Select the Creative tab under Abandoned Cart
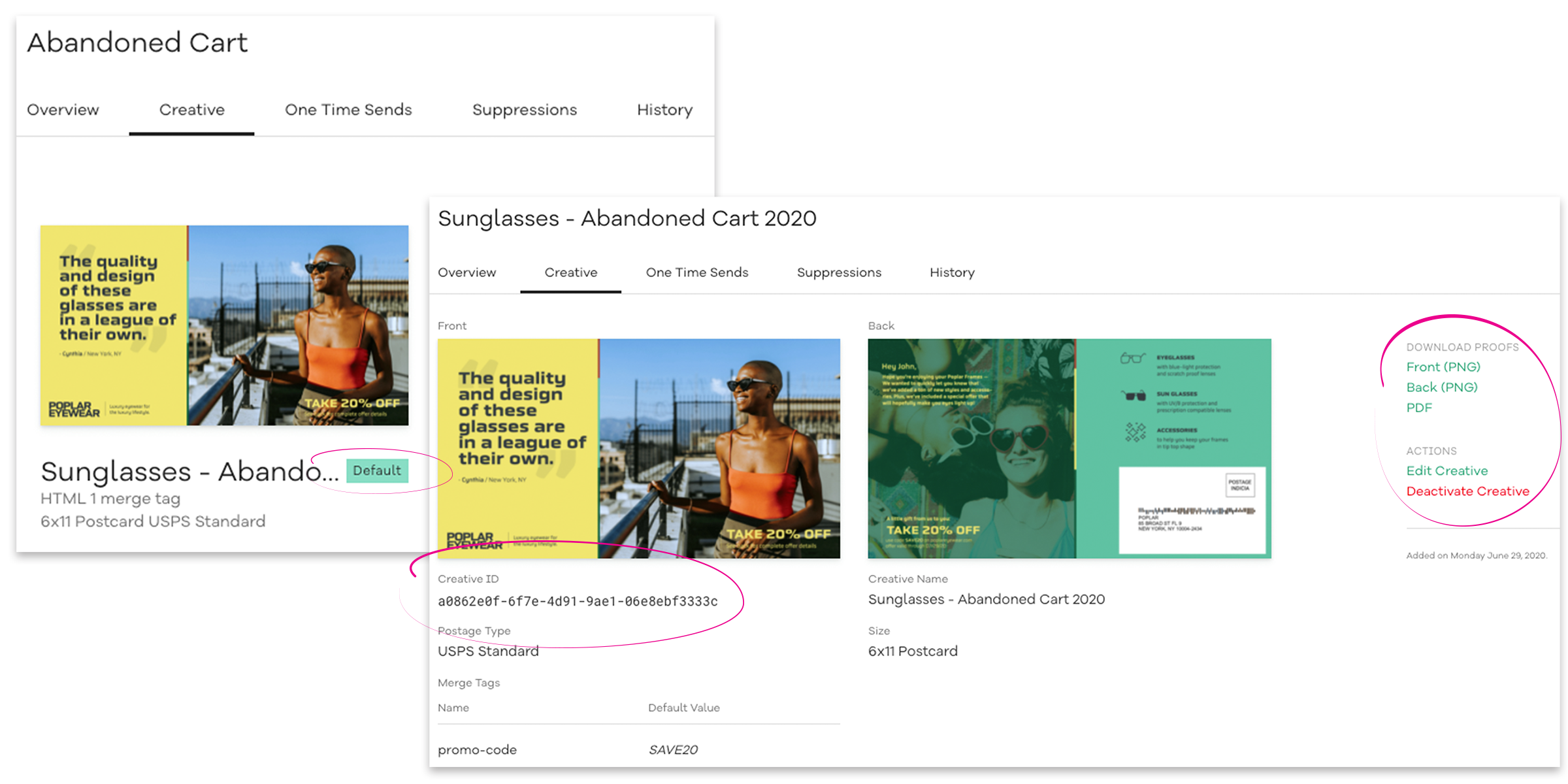 pyautogui.click(x=191, y=110)
